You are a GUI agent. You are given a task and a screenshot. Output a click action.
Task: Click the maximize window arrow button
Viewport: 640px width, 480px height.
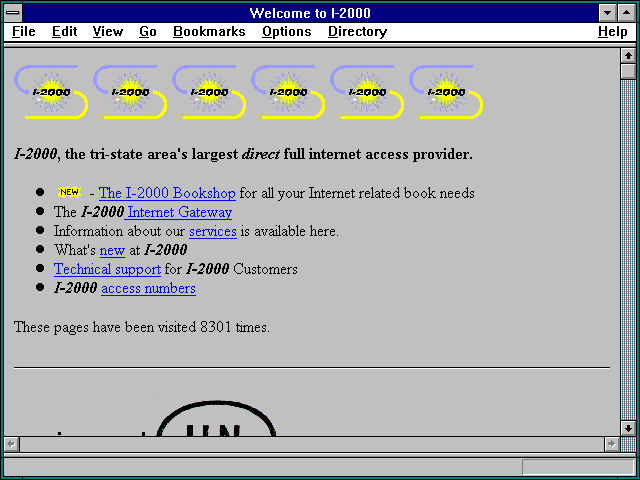click(627, 13)
